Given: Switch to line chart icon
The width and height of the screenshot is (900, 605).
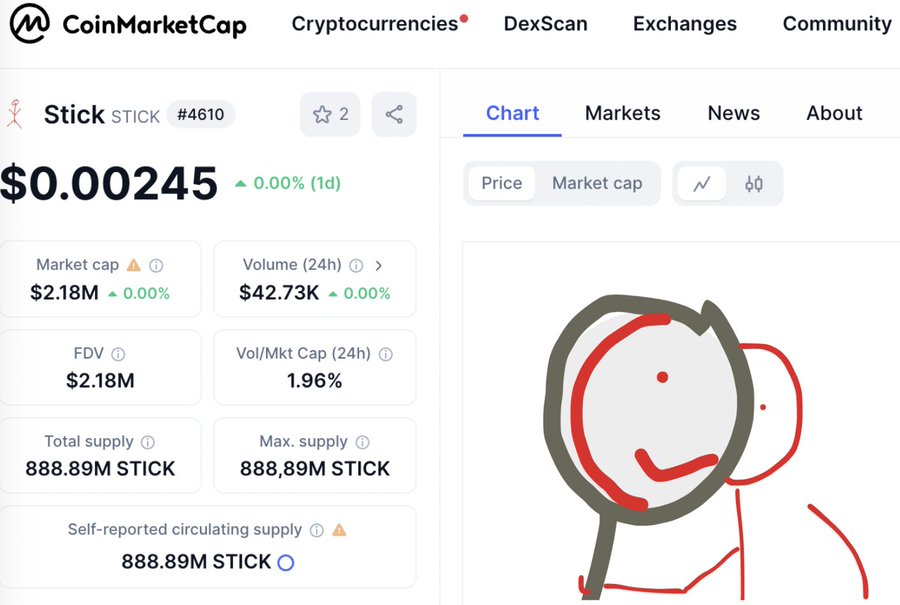Looking at the screenshot, I should 702,184.
